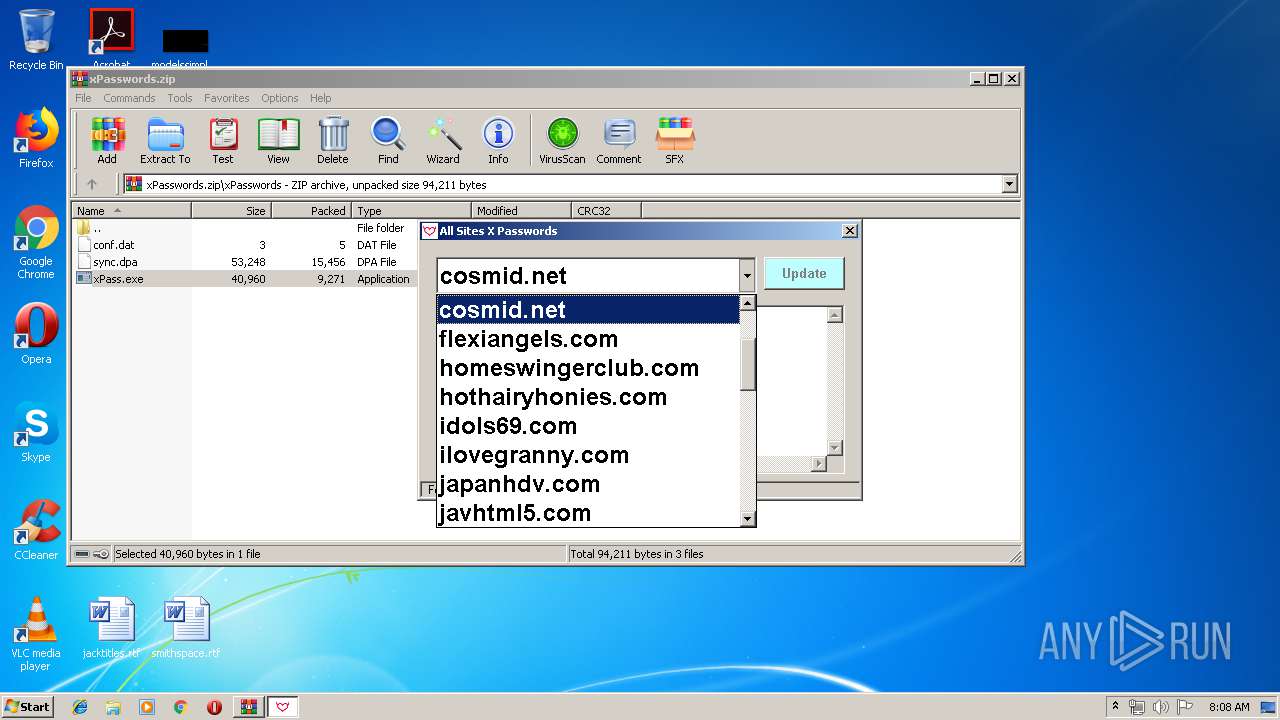The image size is (1280, 720).
Task: Click the volume icon in system tray
Action: point(1161,707)
